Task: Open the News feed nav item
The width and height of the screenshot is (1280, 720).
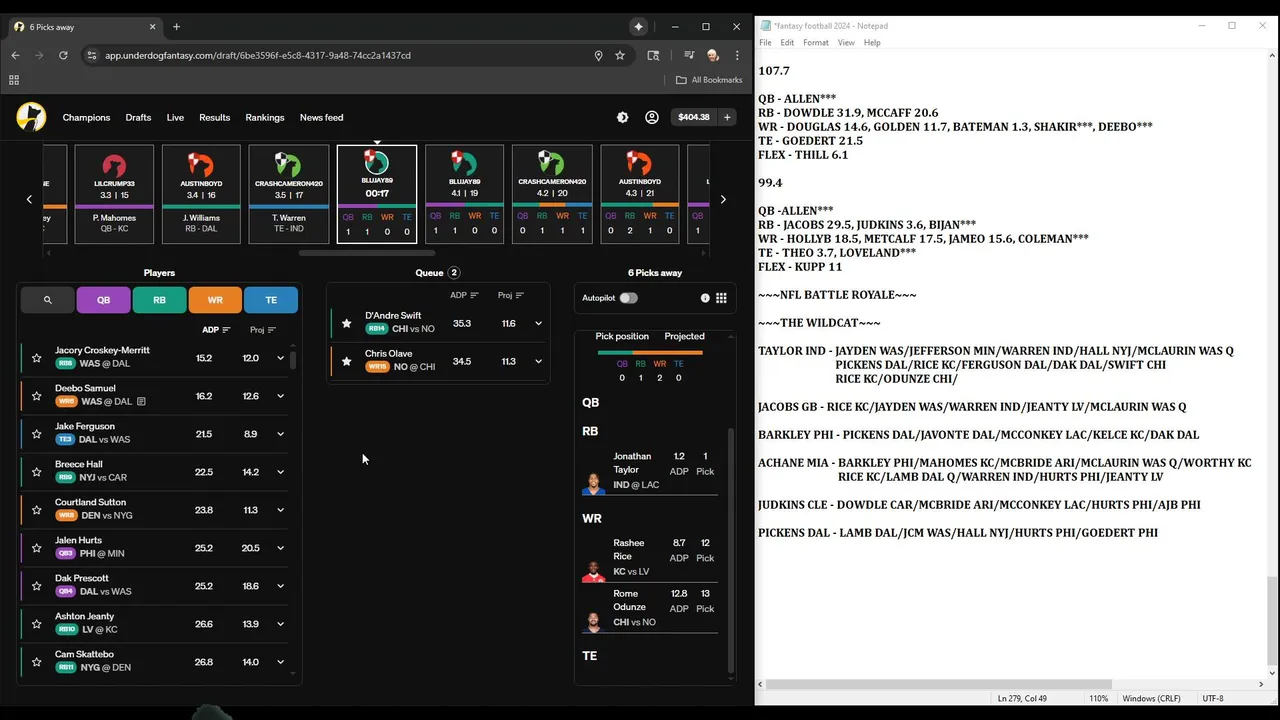Action: coord(321,117)
